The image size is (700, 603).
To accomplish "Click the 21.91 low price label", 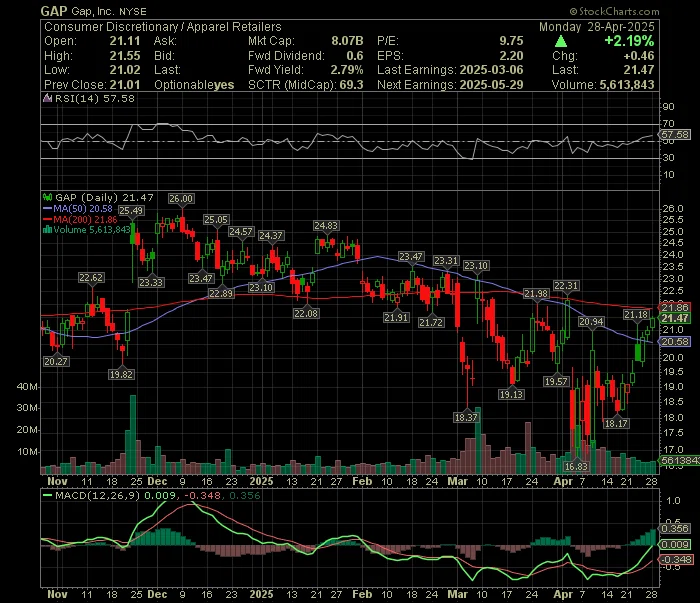I will pos(396,317).
